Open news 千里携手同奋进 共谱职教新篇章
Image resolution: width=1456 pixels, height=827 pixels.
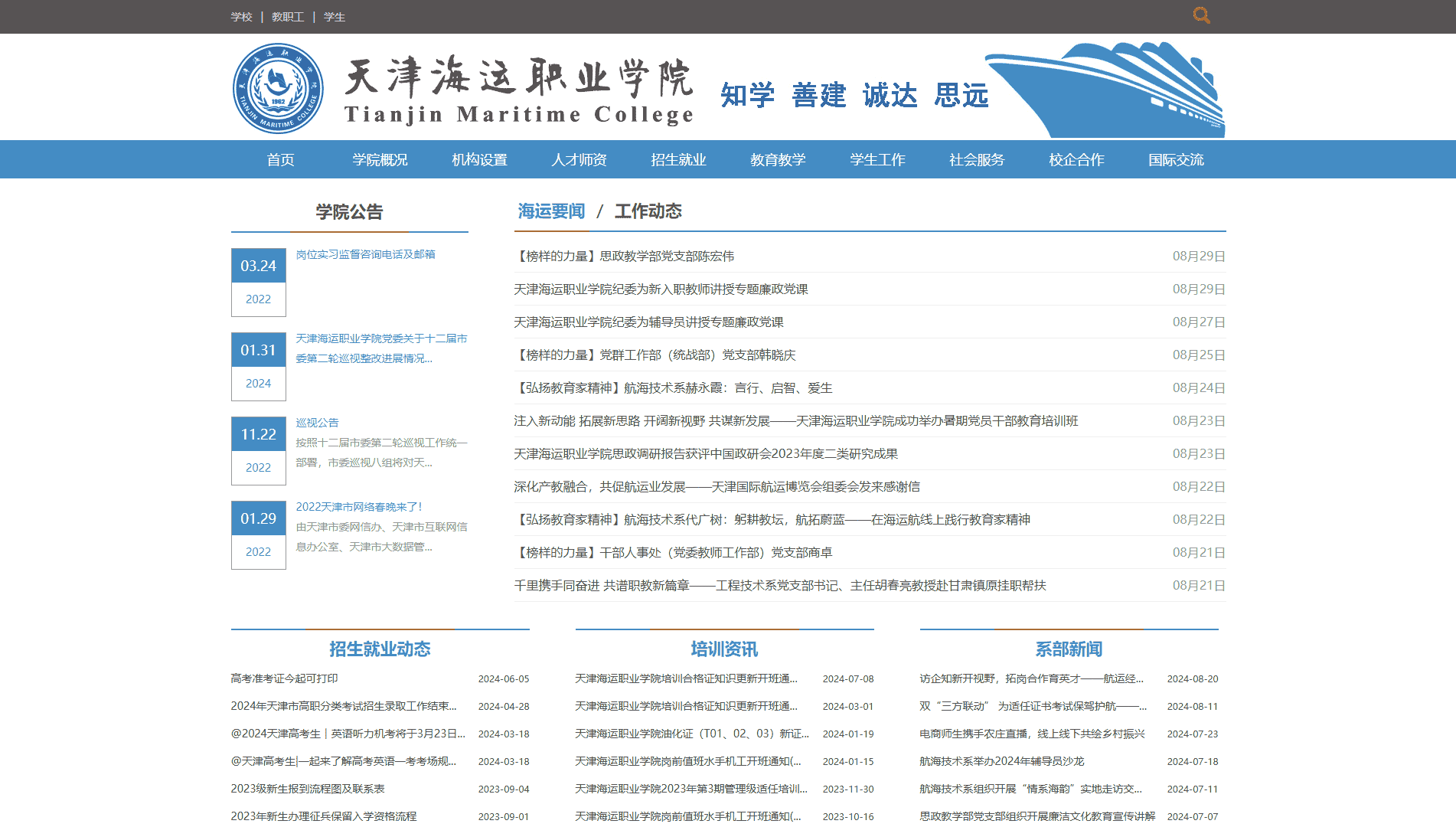780,585
